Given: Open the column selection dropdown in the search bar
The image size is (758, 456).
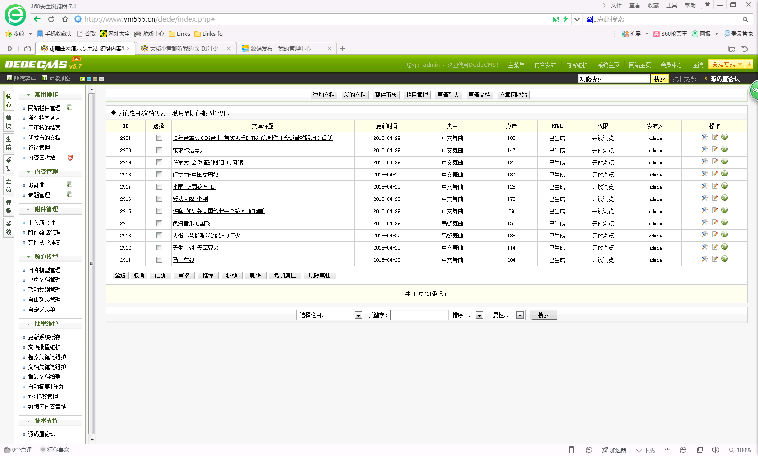Looking at the screenshot, I should point(329,315).
